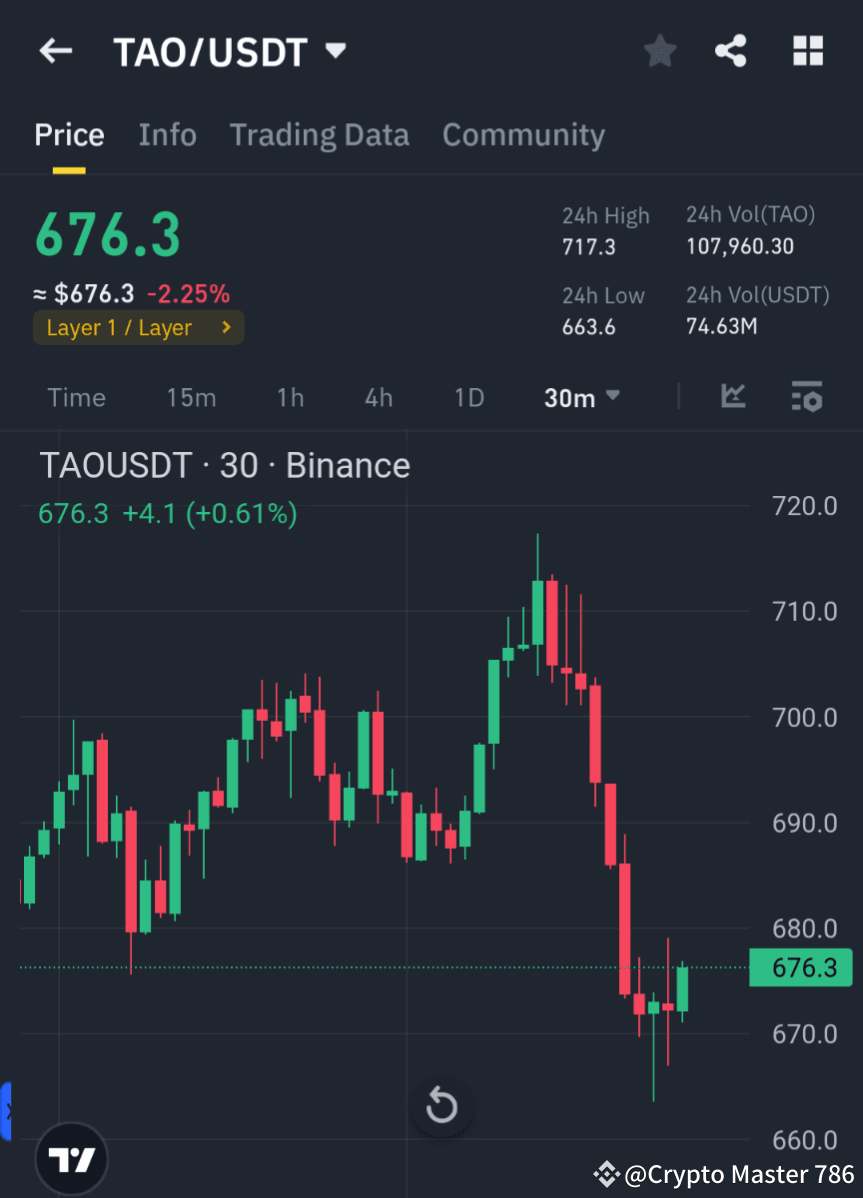Open chart indicators icon
The height and width of the screenshot is (1198, 863).
pos(733,396)
